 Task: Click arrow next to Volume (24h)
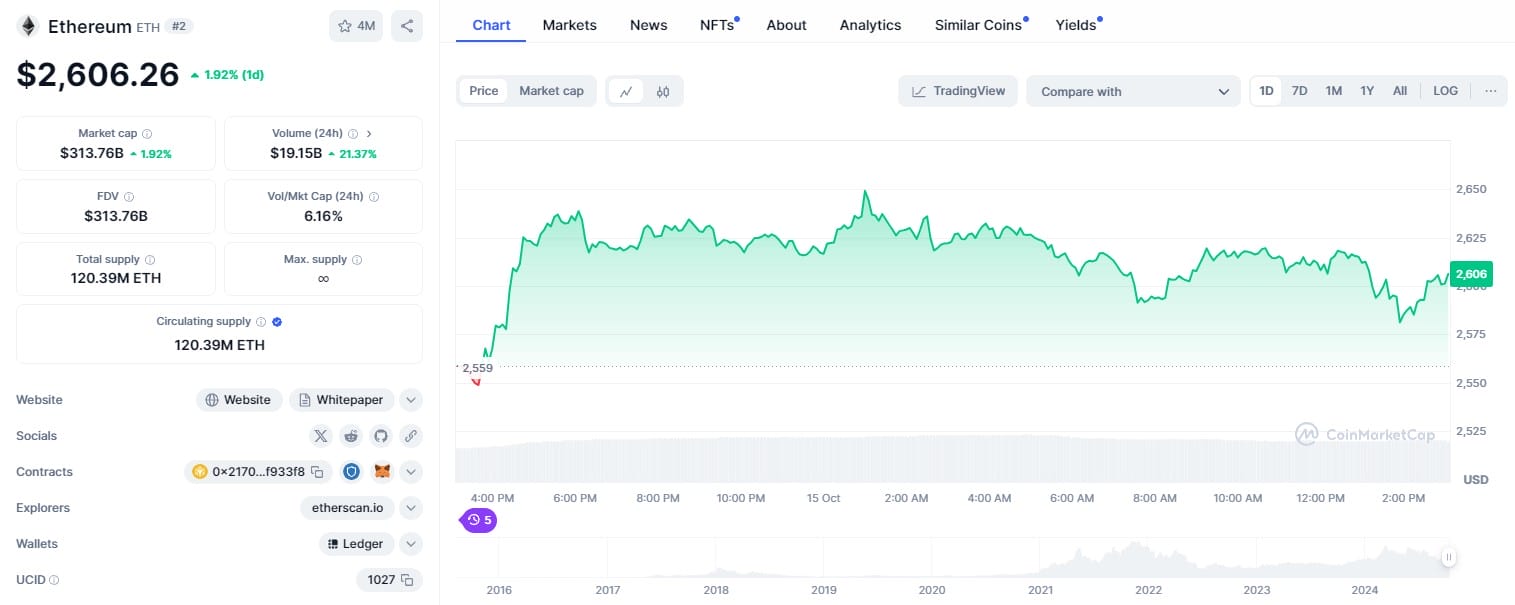[x=369, y=133]
